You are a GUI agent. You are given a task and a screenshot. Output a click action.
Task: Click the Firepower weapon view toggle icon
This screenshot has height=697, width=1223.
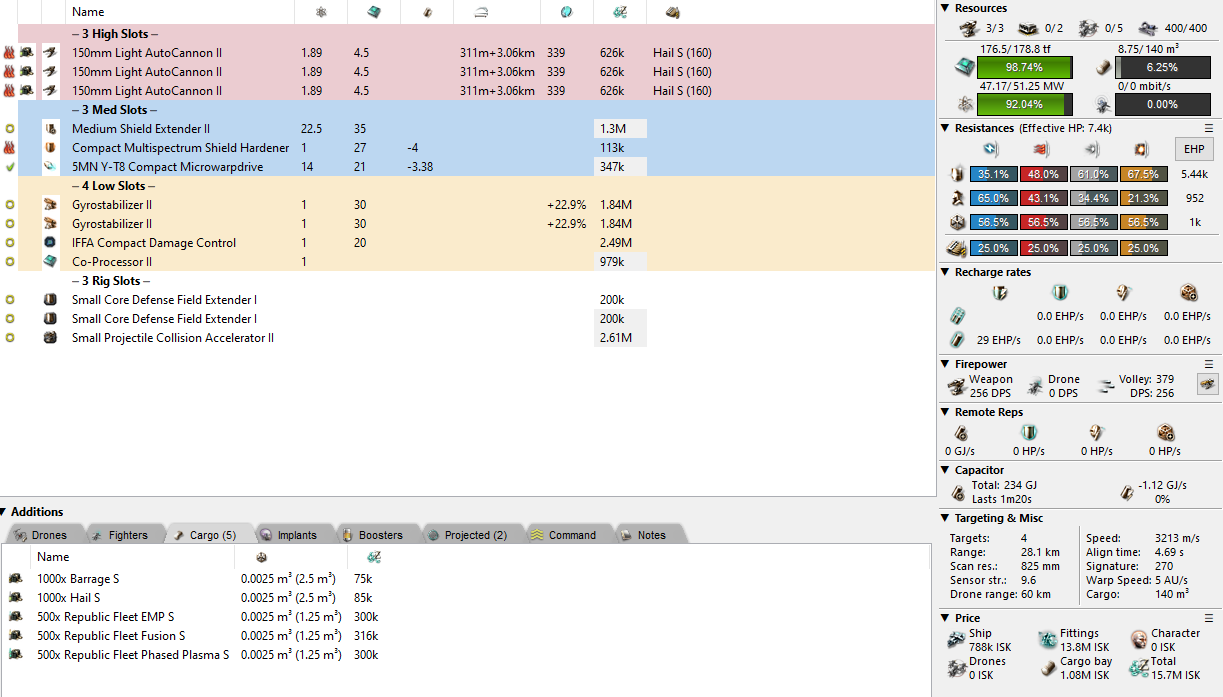1208,384
